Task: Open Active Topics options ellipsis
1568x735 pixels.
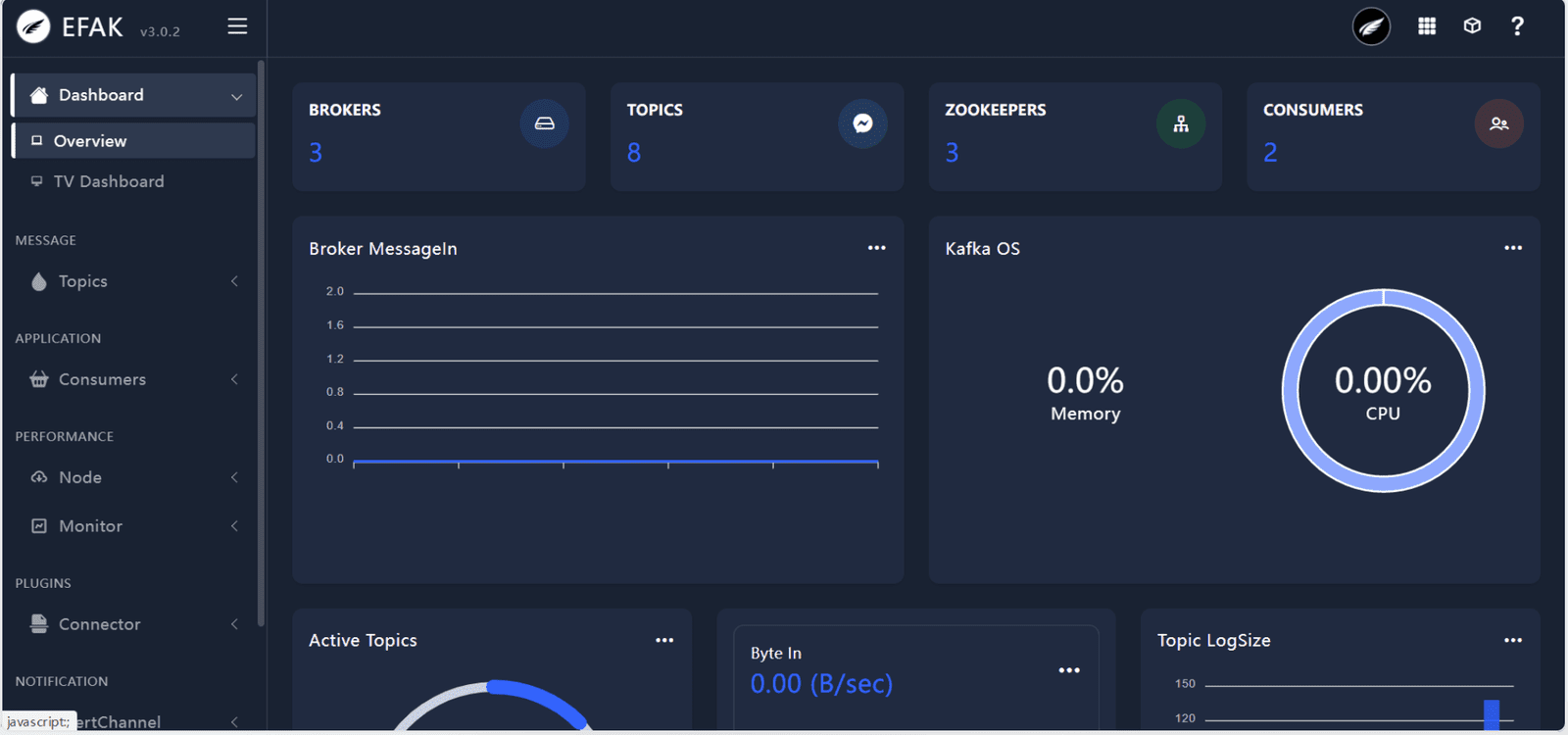Action: [664, 640]
